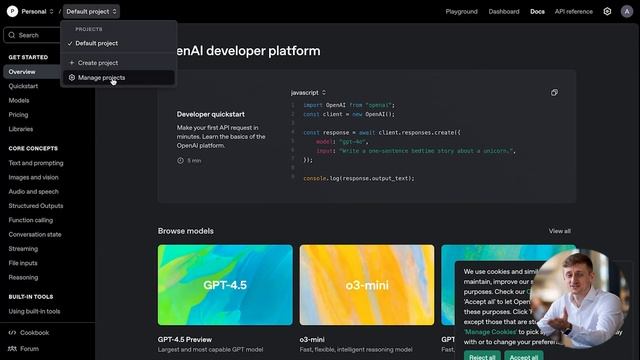Click the plus icon beside Create project
Screen dimensions: 640x360
72,63
